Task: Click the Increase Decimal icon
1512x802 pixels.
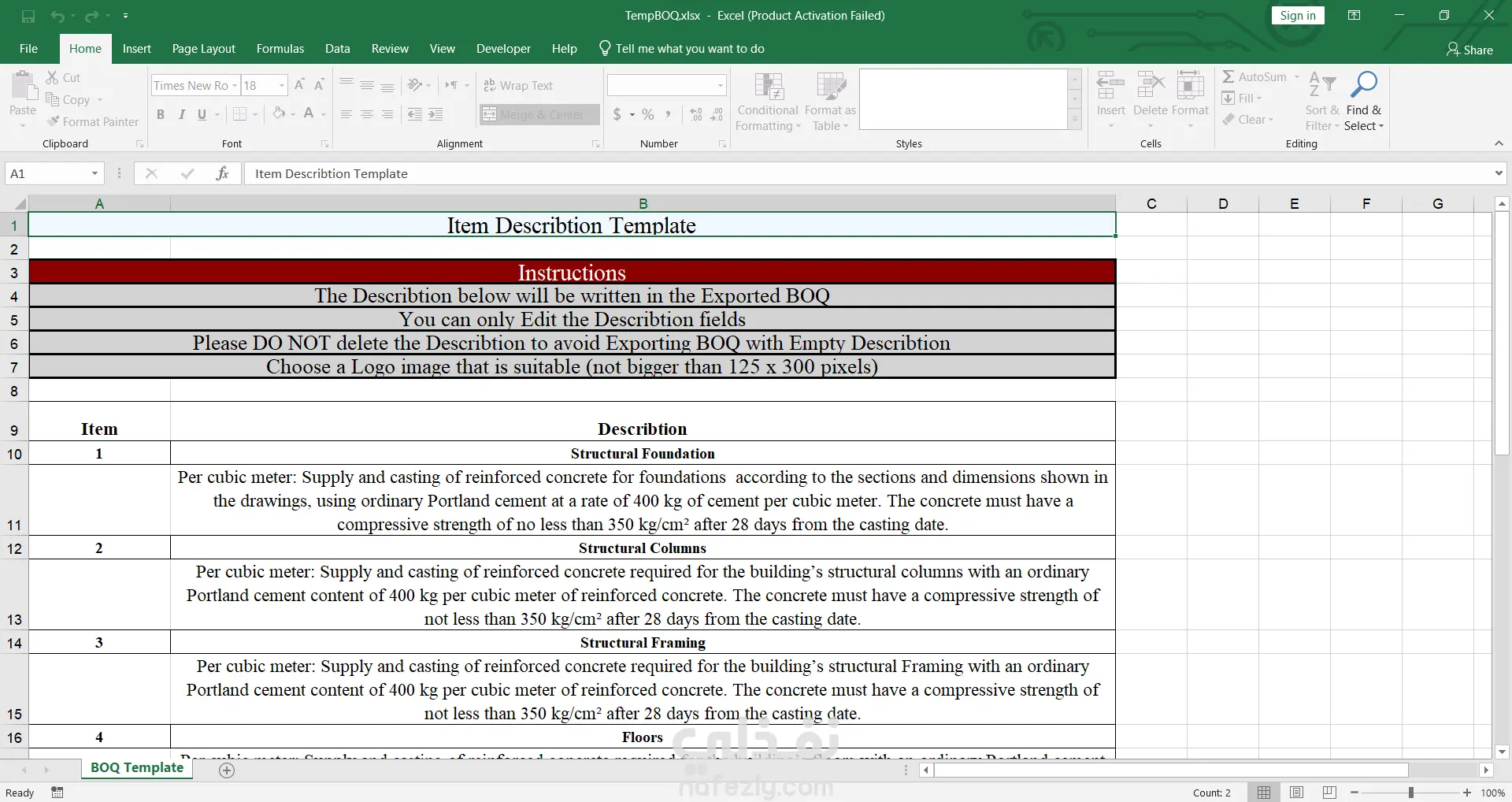Action: coord(696,114)
